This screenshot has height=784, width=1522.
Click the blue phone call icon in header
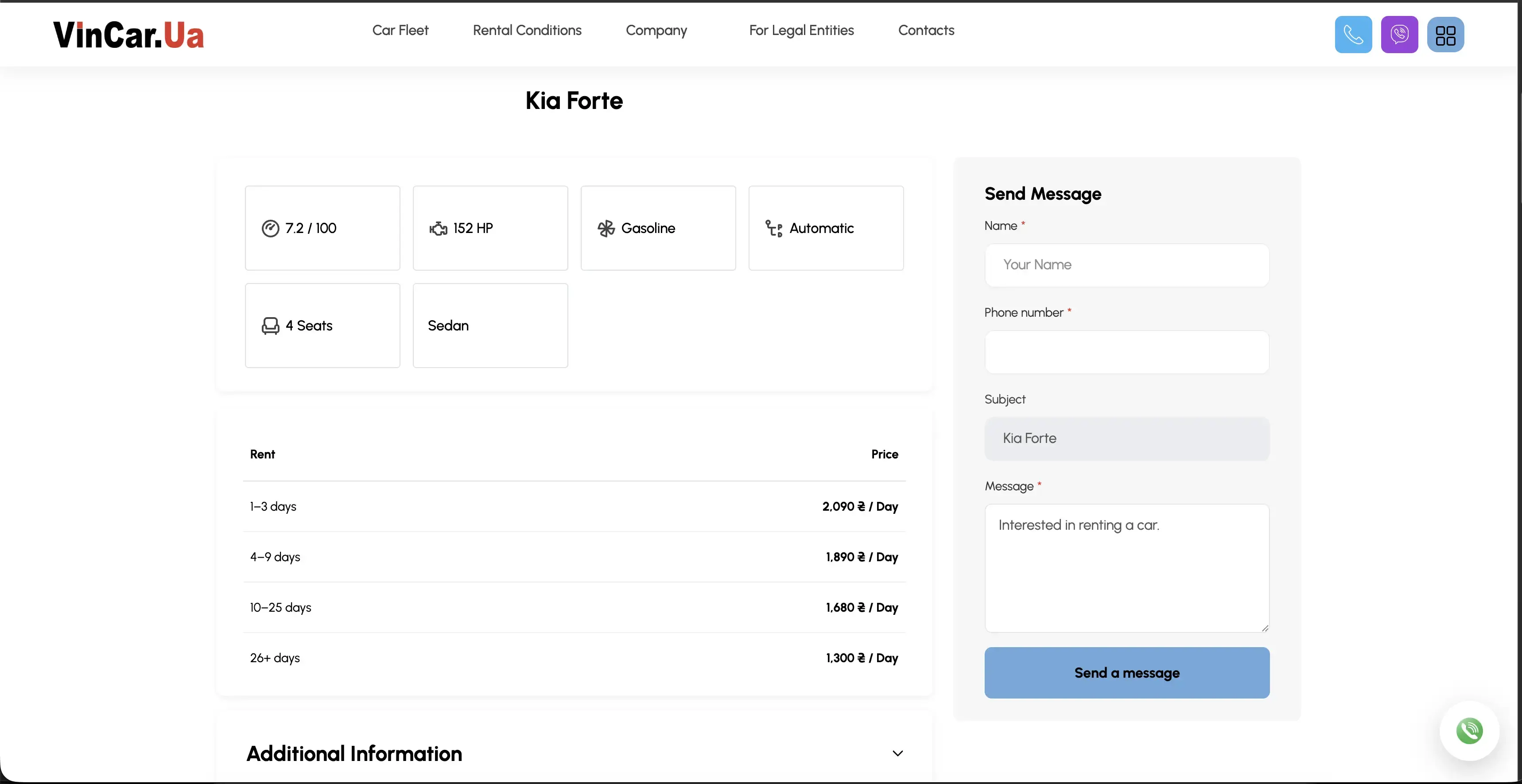tap(1353, 35)
